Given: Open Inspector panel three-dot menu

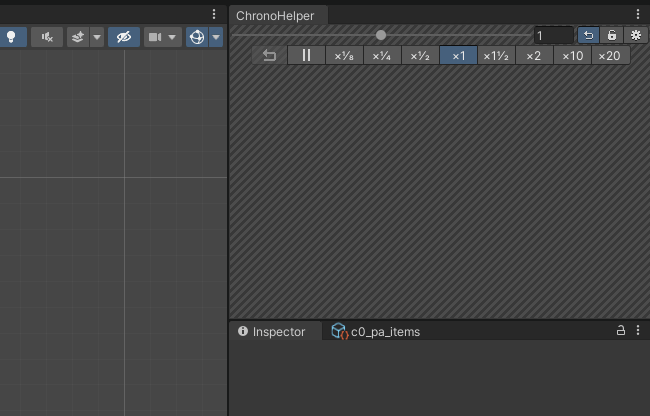Looking at the screenshot, I should pyautogui.click(x=638, y=330).
